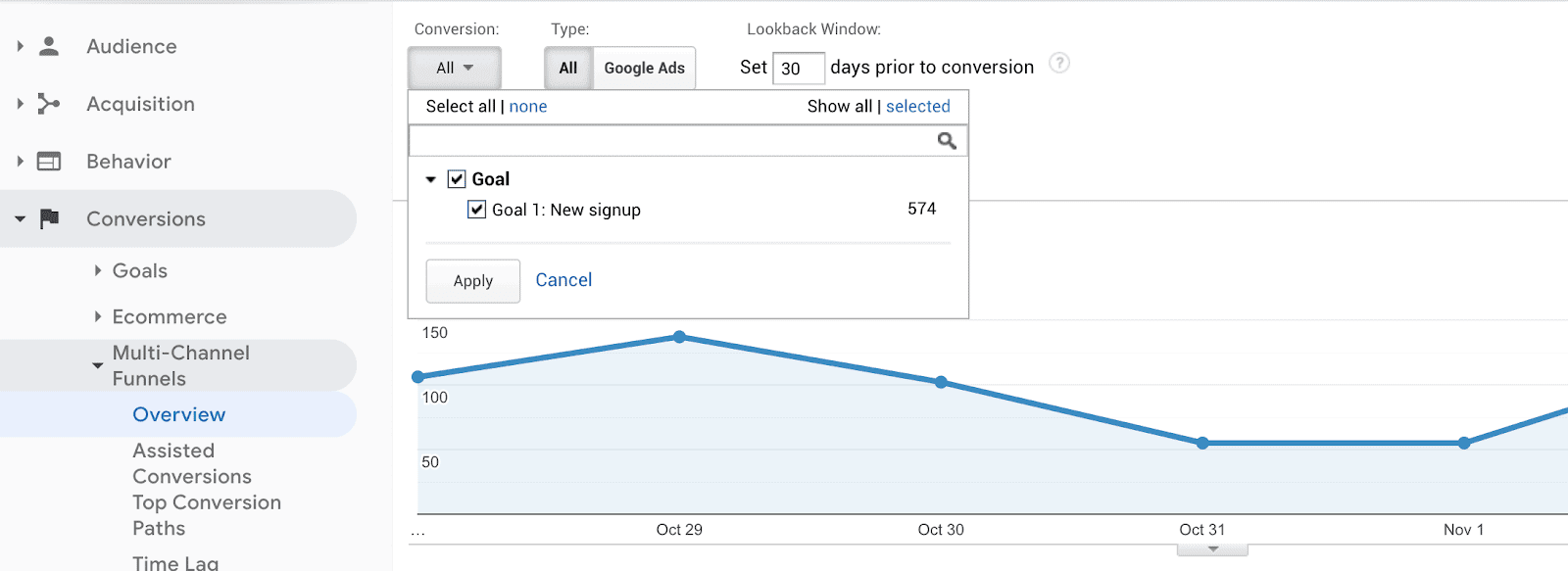
Task: Click the Behavior window icon
Action: [49, 162]
